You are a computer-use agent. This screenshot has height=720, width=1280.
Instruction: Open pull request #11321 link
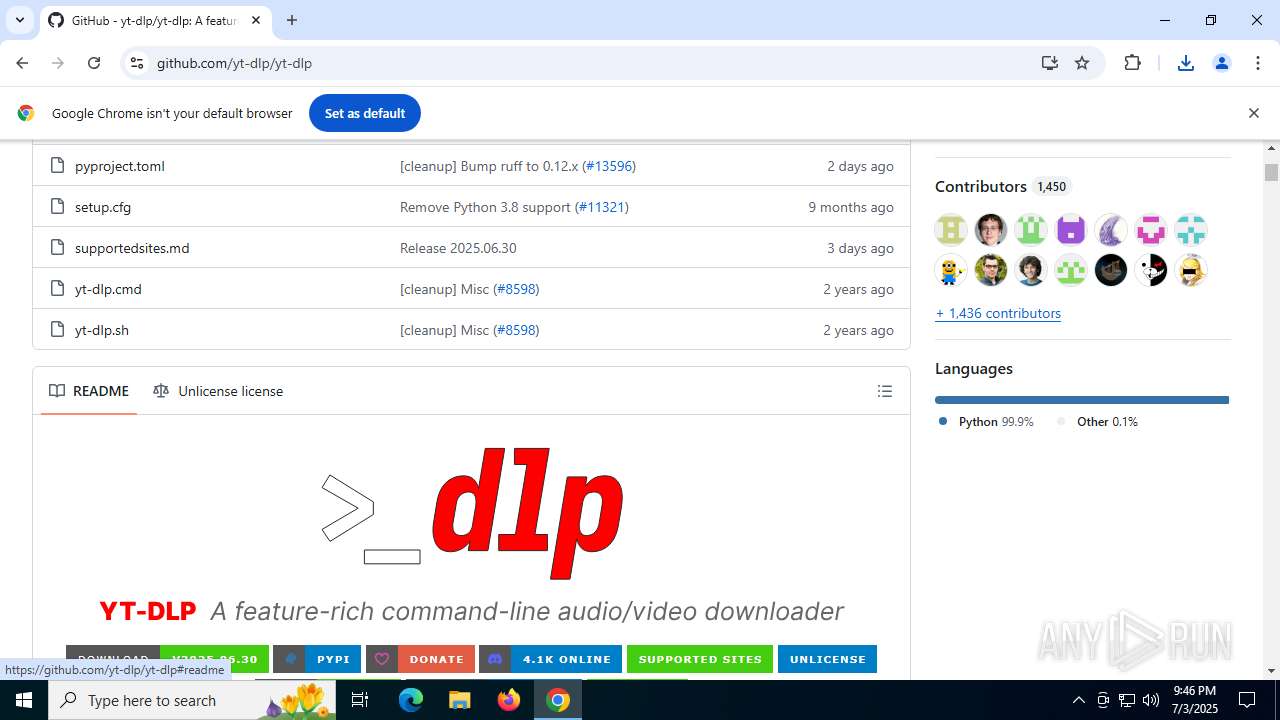601,207
